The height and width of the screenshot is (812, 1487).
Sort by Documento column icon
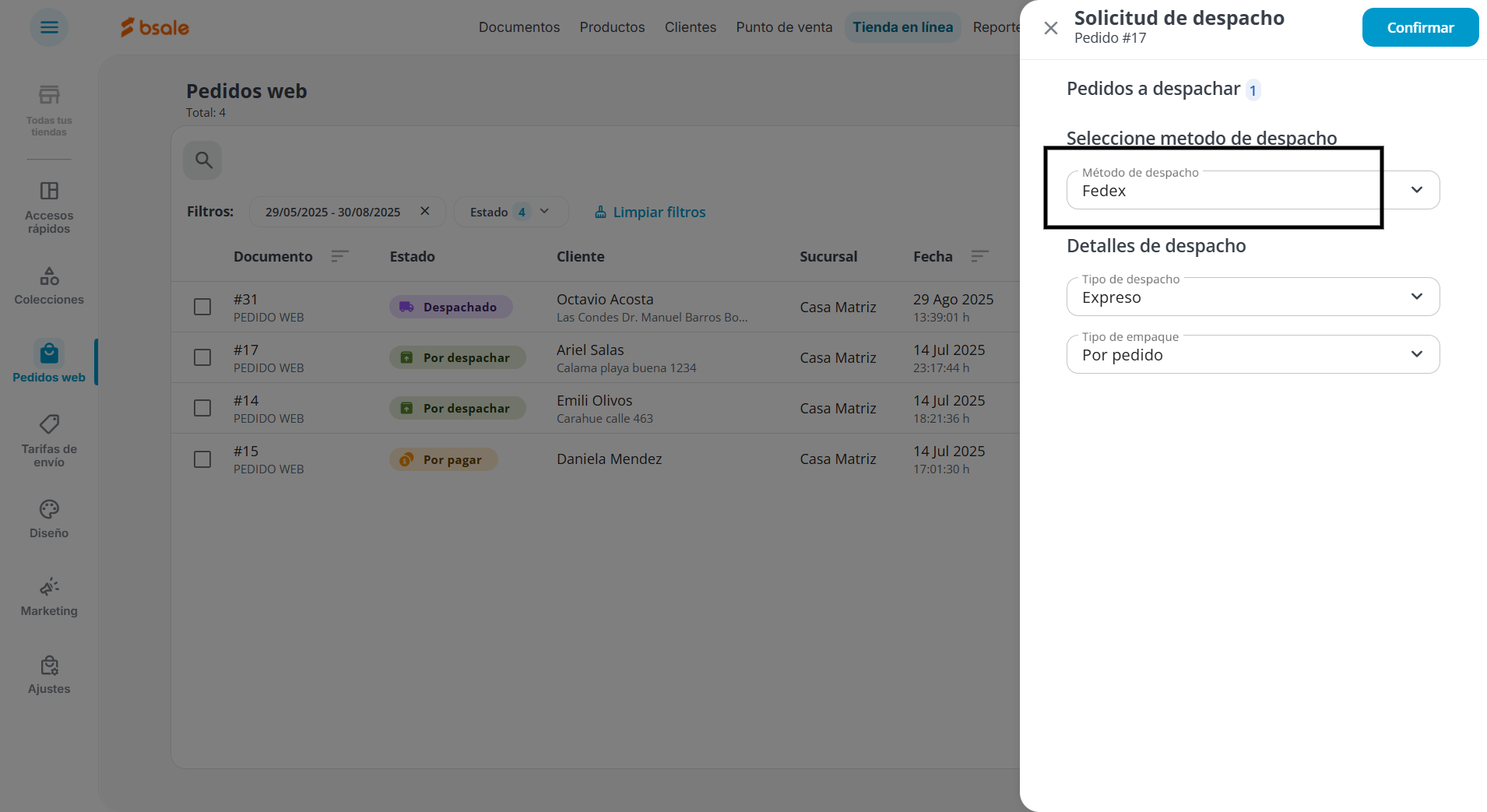(339, 256)
